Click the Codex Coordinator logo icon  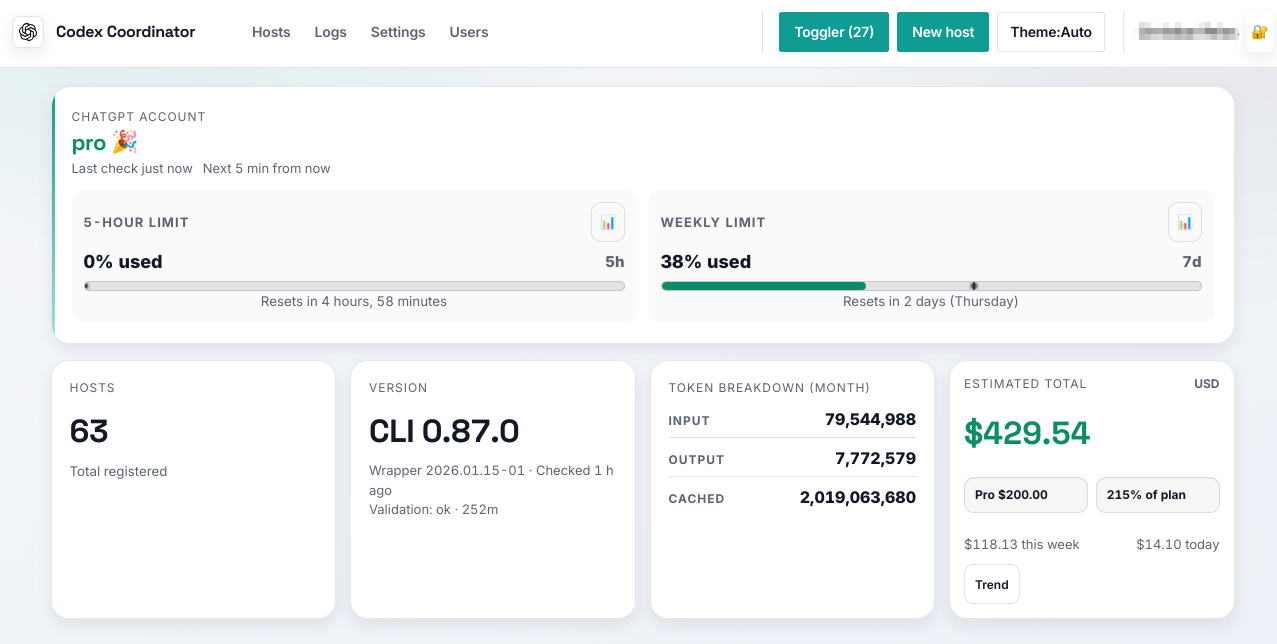[28, 32]
